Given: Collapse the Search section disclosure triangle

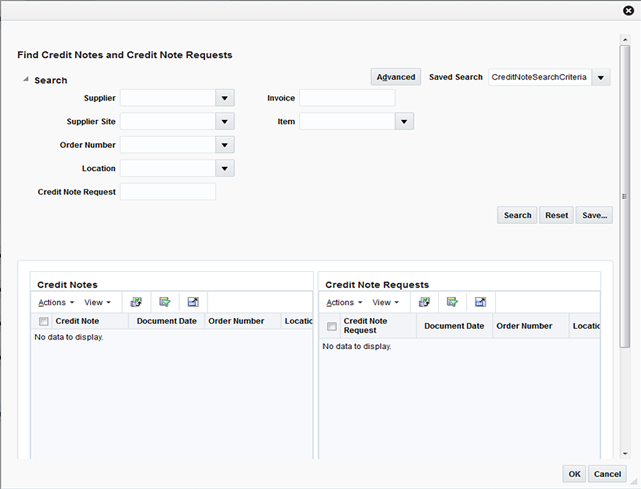Looking at the screenshot, I should 26,80.
